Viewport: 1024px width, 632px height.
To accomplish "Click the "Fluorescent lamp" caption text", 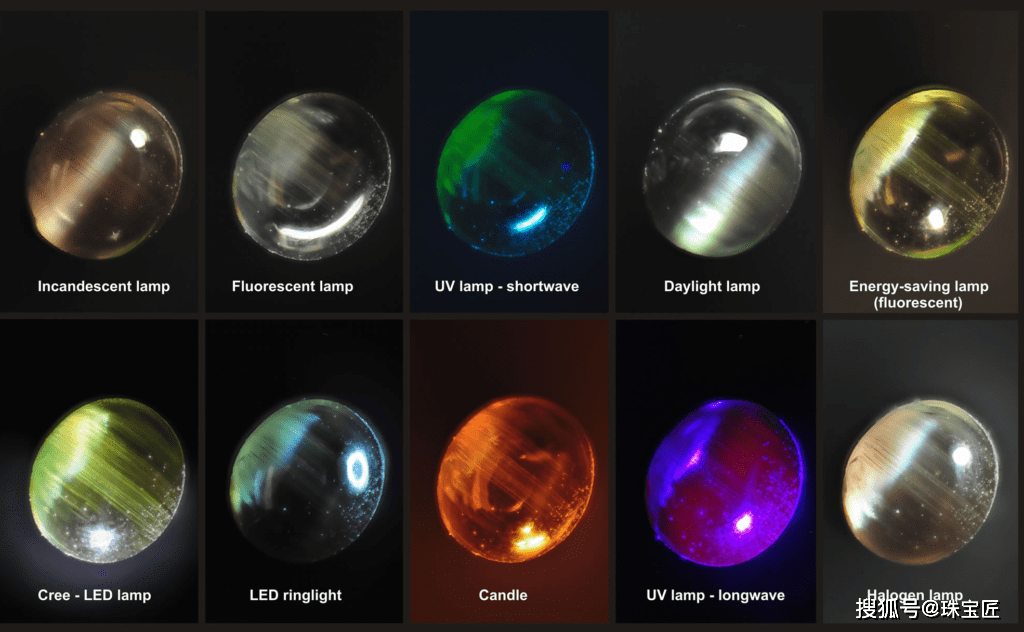I will tap(293, 286).
